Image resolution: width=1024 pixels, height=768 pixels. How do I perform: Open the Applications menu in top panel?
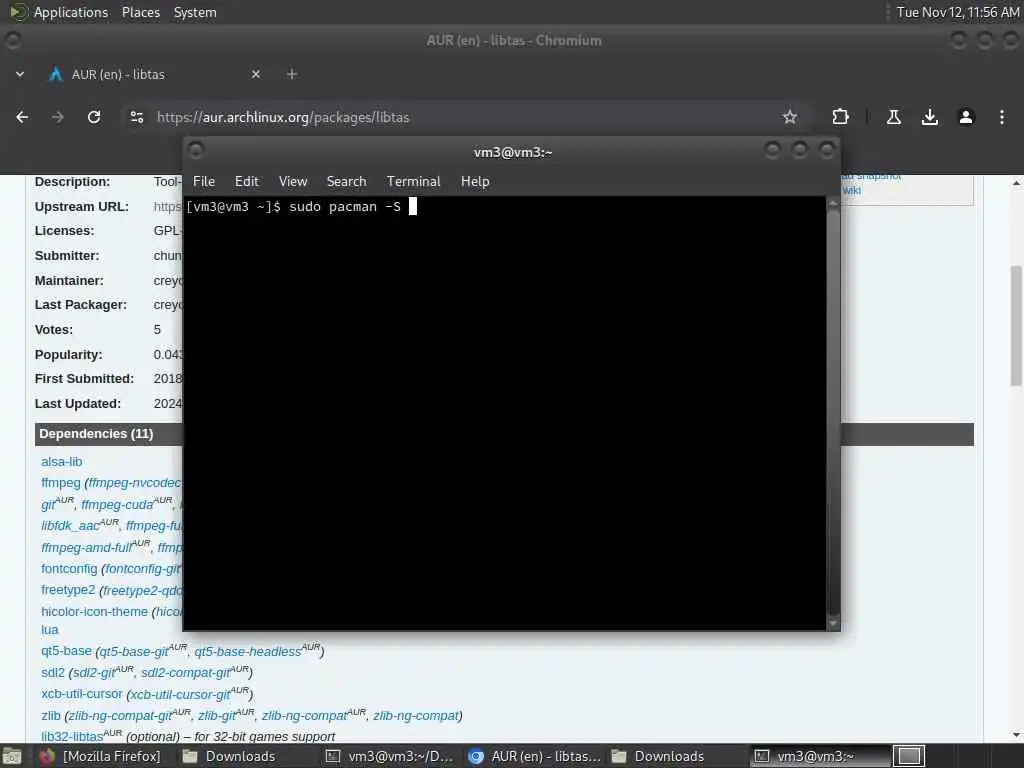[71, 12]
